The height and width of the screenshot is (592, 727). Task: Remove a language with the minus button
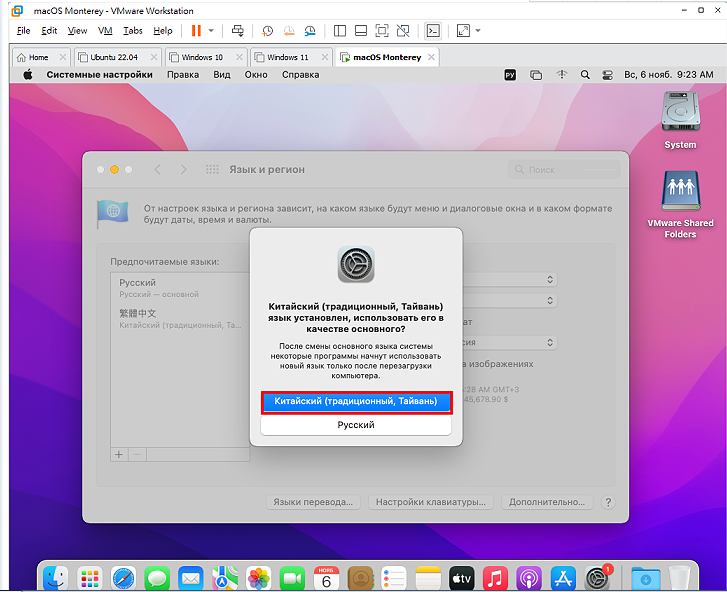point(137,454)
